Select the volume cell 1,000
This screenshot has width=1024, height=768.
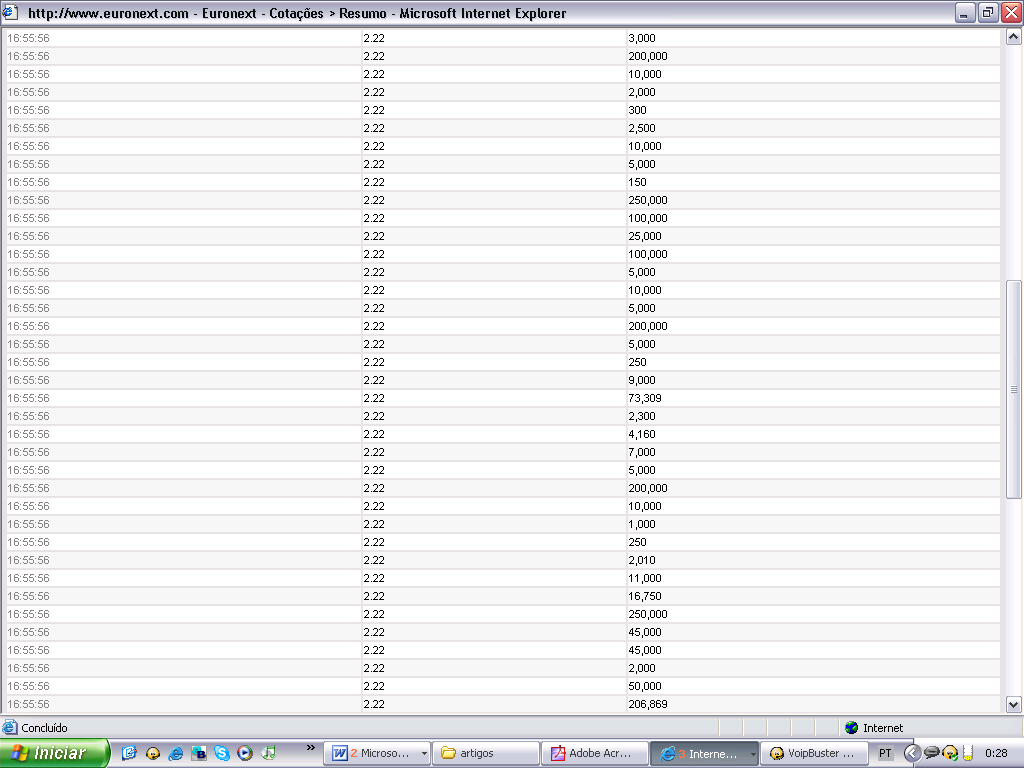point(642,524)
